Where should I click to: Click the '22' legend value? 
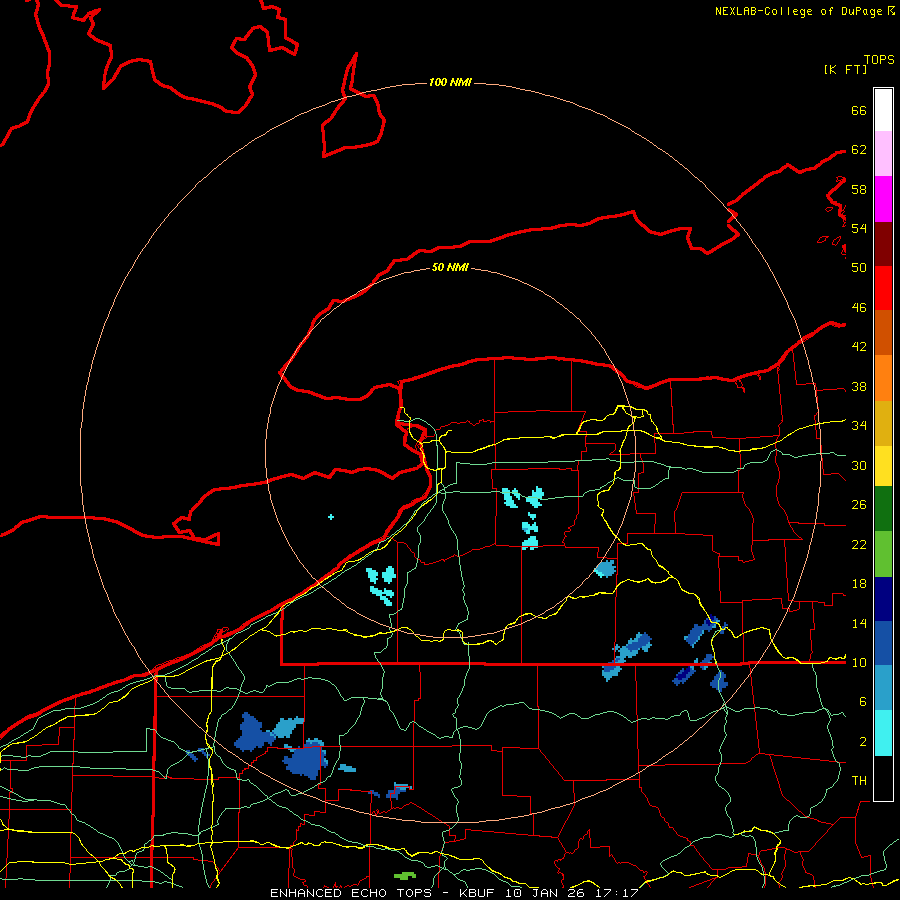tap(859, 544)
